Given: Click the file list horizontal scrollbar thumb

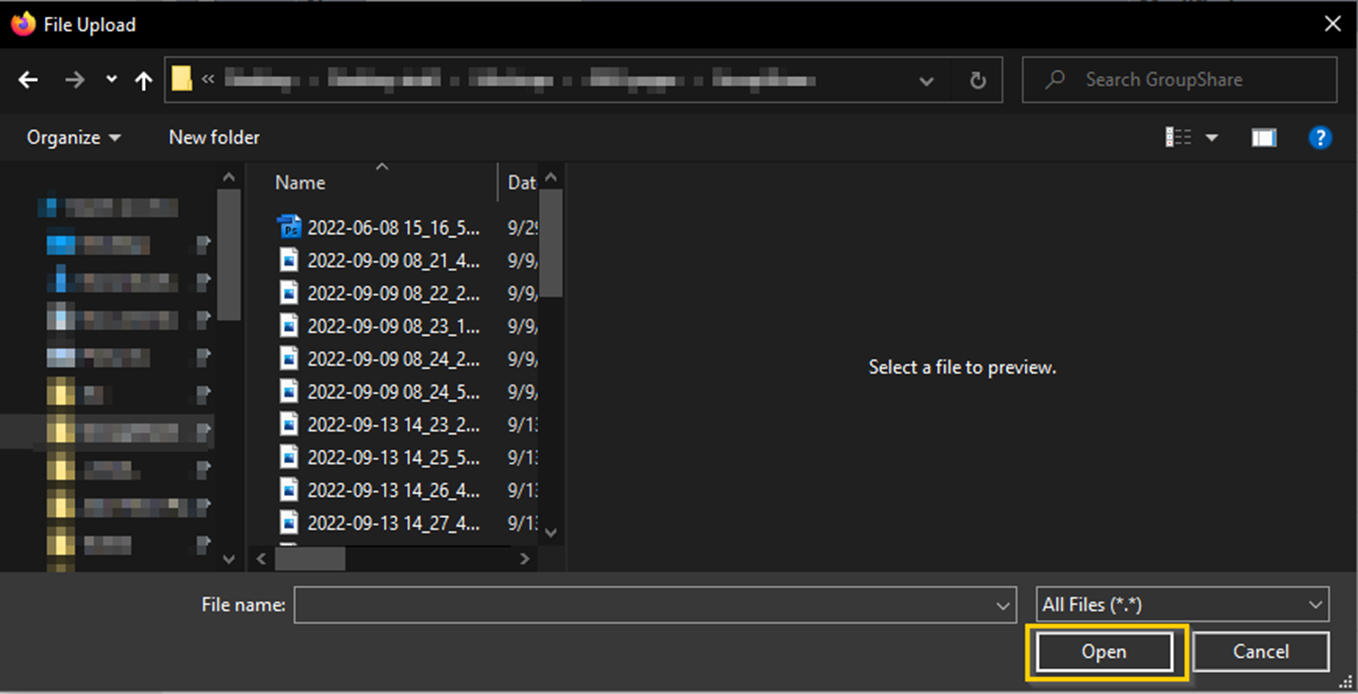Looking at the screenshot, I should (310, 559).
